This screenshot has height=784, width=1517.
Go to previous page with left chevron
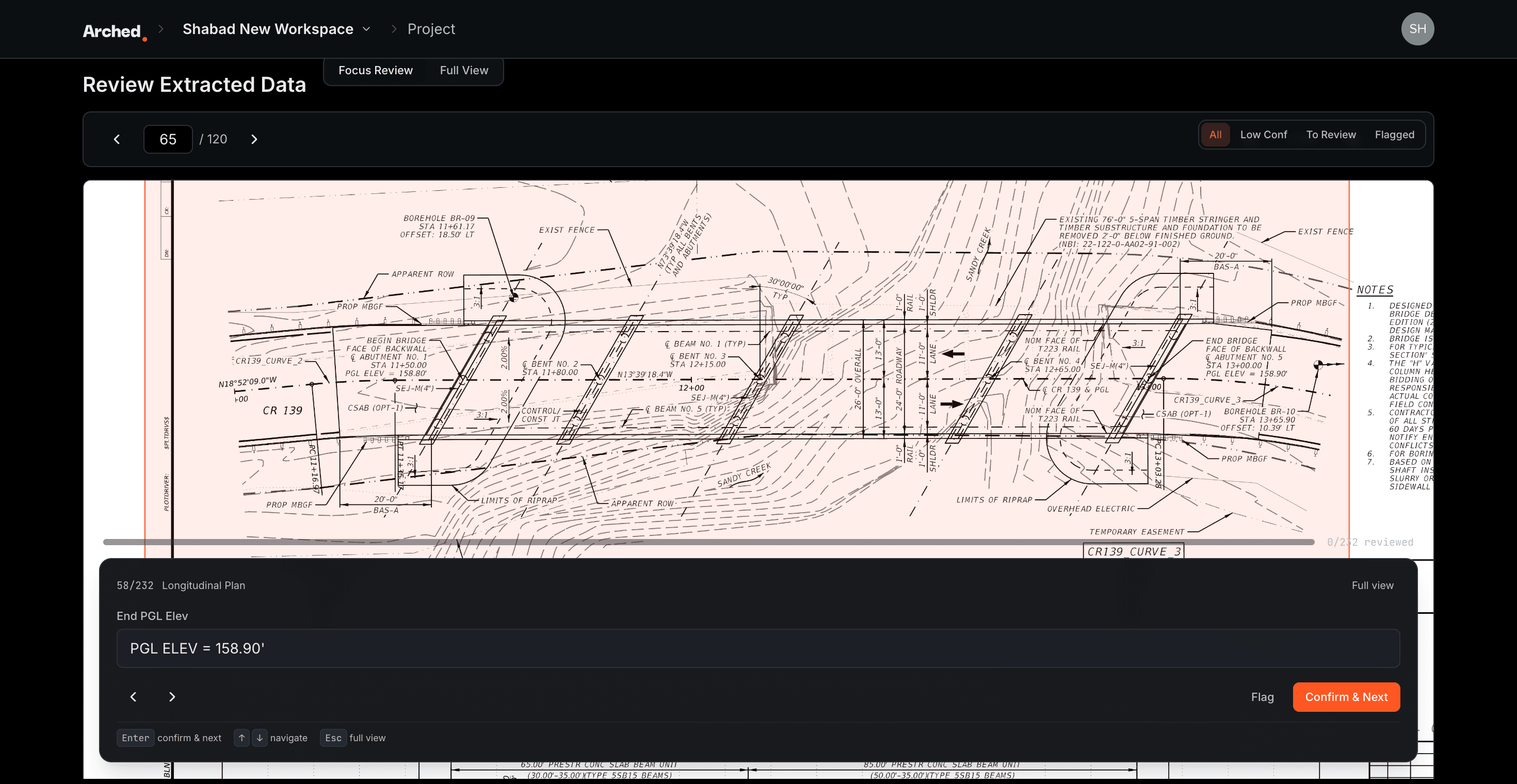[x=117, y=139]
